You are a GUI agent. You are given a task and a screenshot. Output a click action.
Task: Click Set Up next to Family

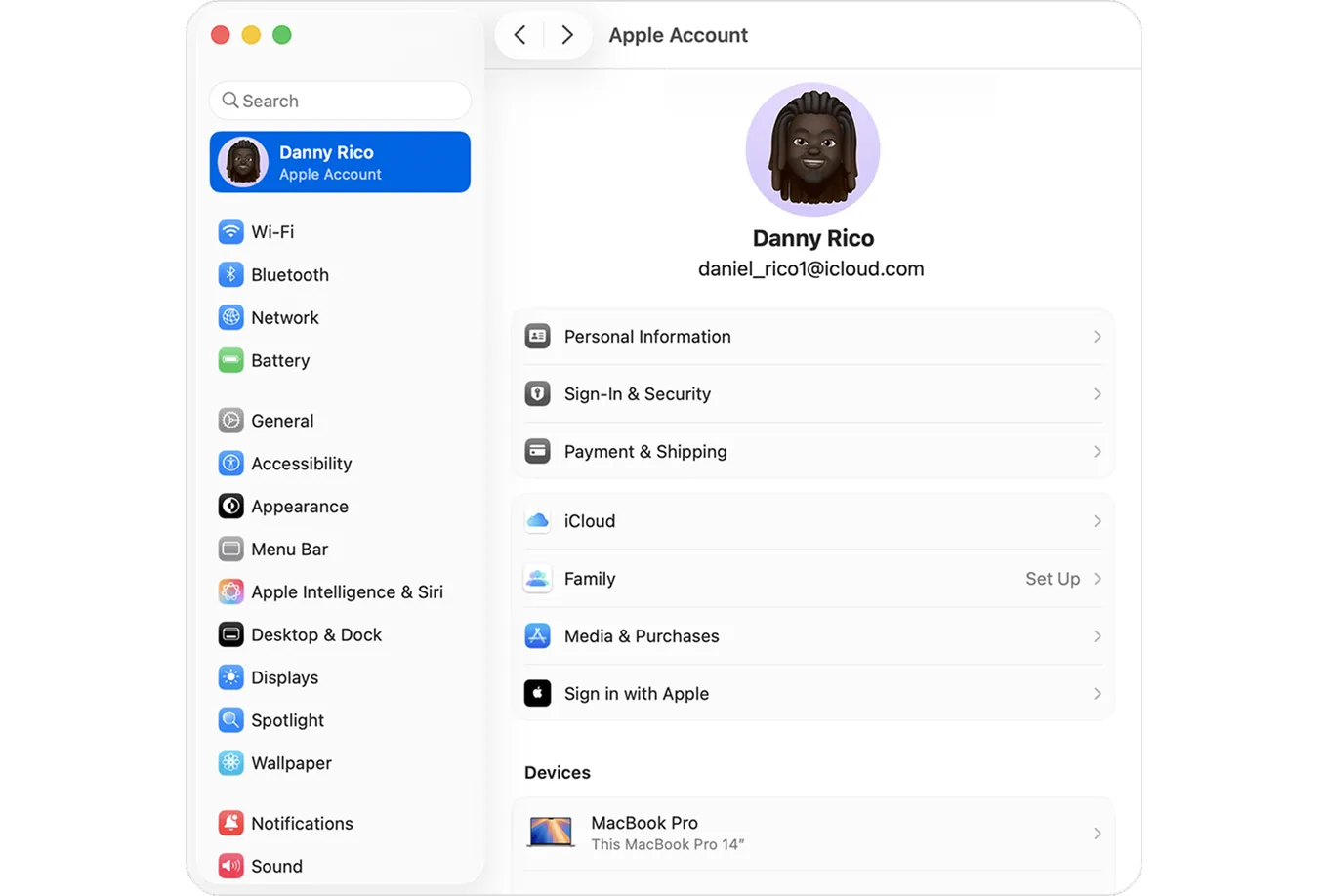(x=1053, y=578)
